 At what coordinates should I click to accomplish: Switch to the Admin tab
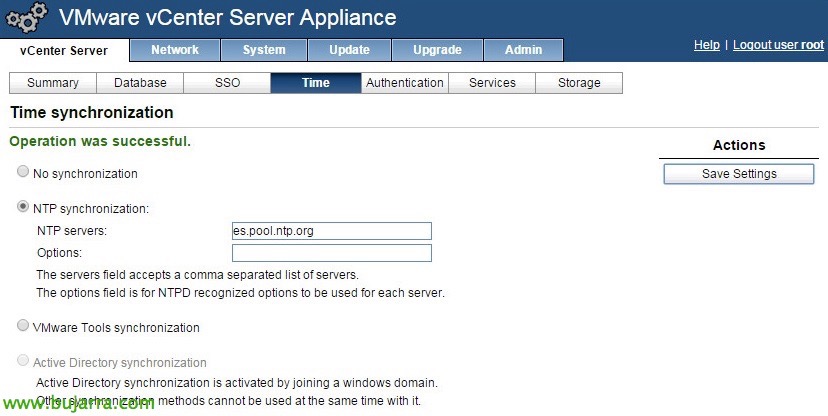(x=523, y=50)
